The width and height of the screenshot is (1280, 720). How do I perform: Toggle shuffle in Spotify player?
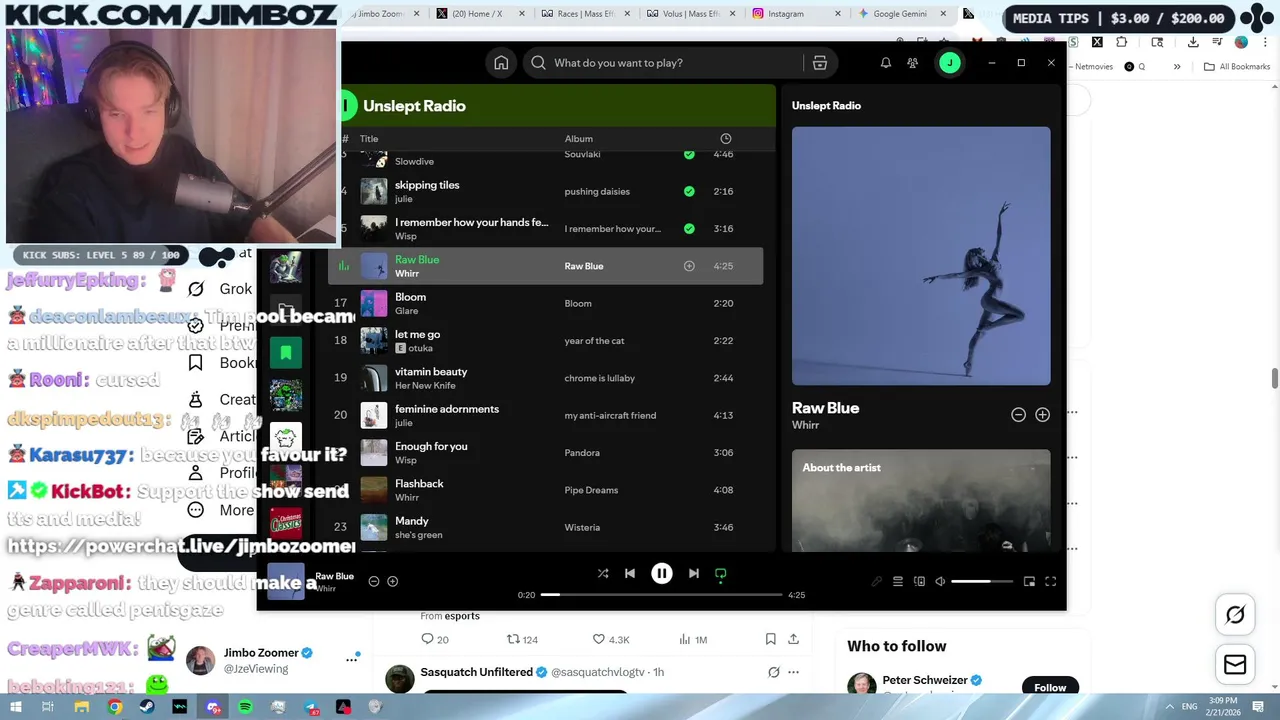(603, 573)
